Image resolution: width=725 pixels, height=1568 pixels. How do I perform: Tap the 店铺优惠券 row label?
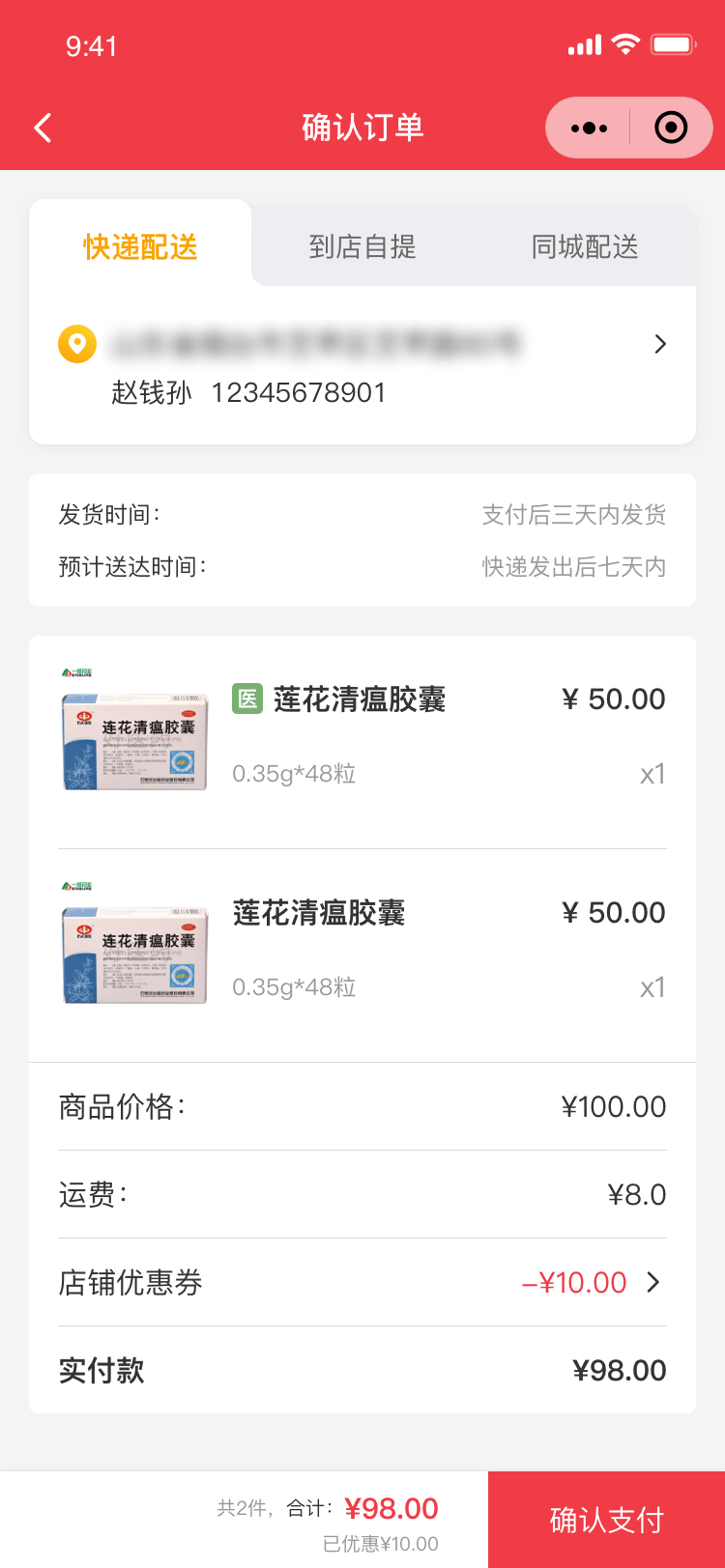[x=130, y=1282]
